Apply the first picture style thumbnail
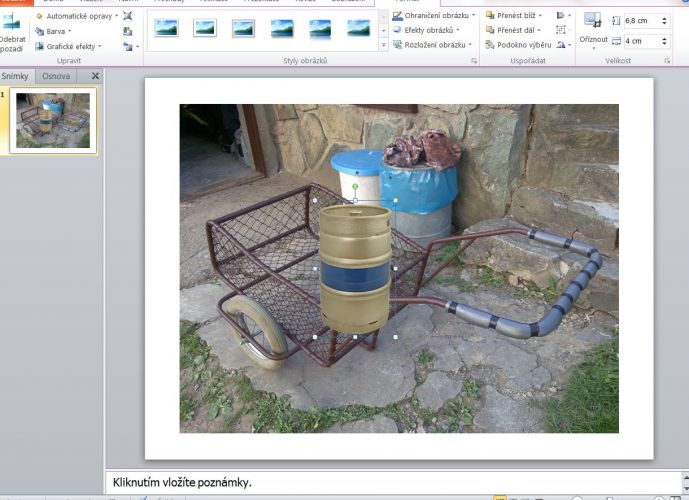The image size is (689, 500). pyautogui.click(x=167, y=28)
